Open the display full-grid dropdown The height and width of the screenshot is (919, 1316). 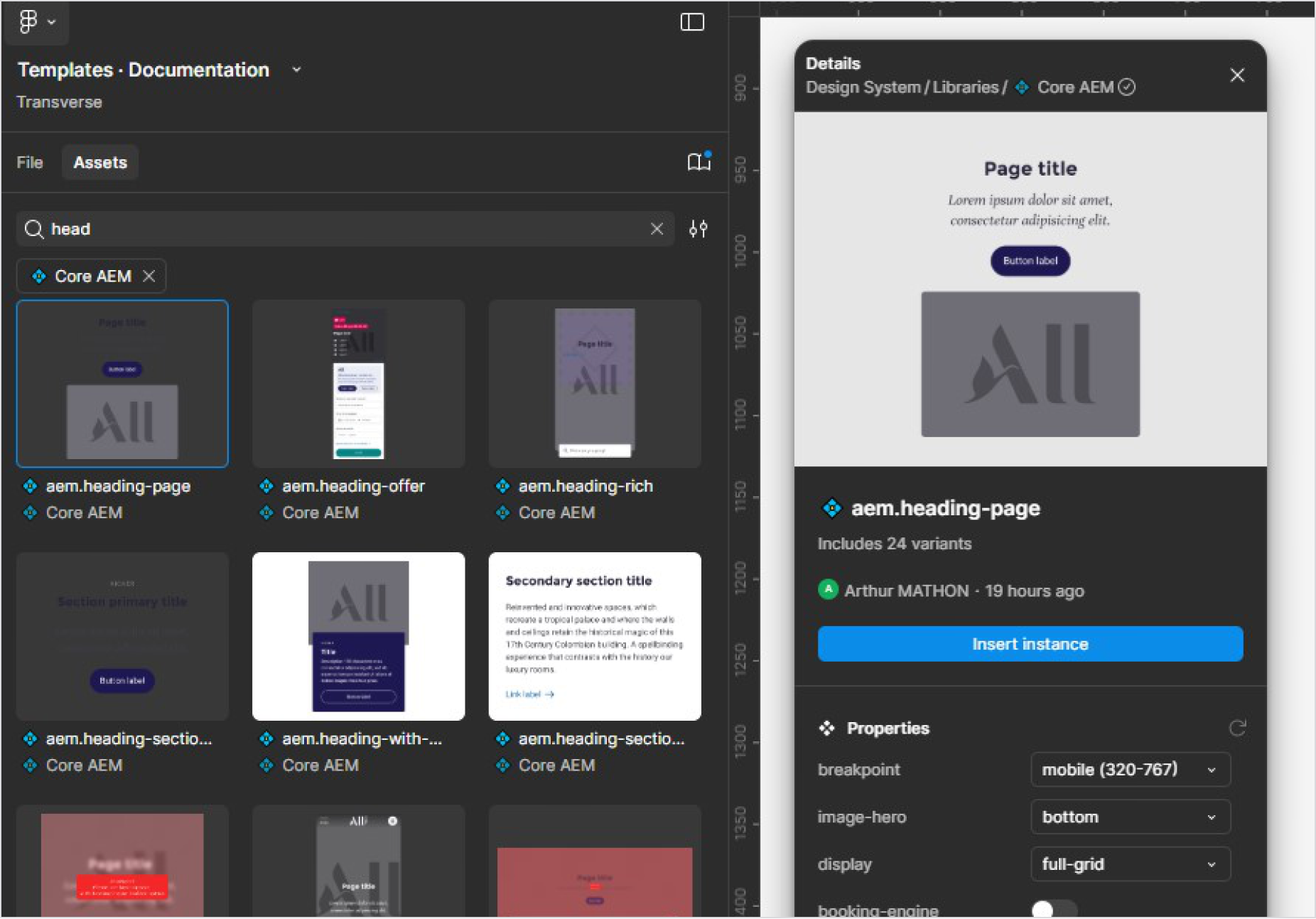pos(1129,864)
